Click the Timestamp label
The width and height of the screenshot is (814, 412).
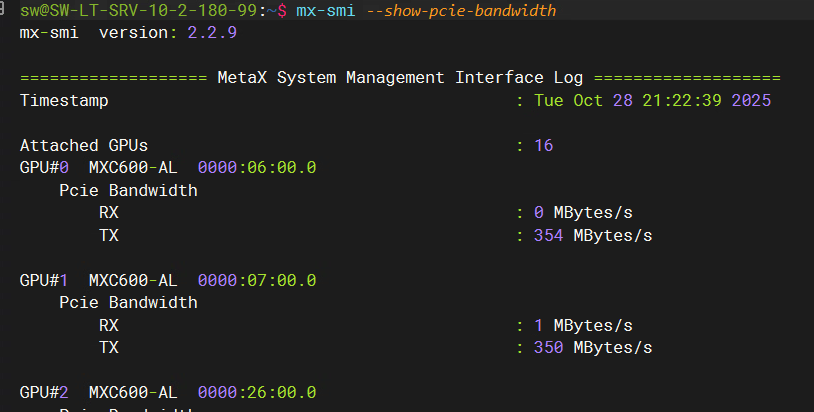(64, 101)
